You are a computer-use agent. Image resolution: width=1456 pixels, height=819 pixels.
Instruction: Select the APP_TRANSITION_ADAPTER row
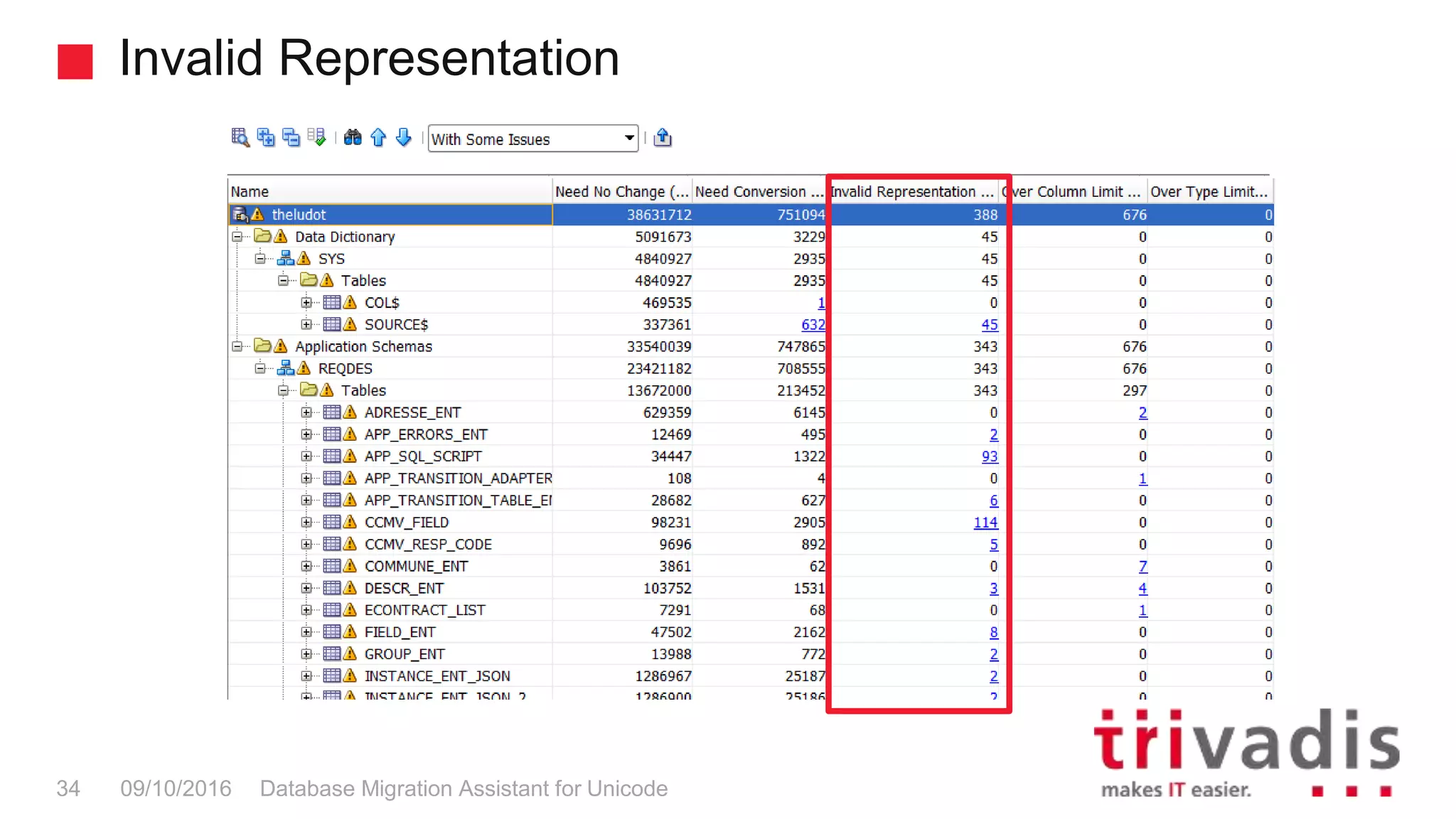[750, 478]
